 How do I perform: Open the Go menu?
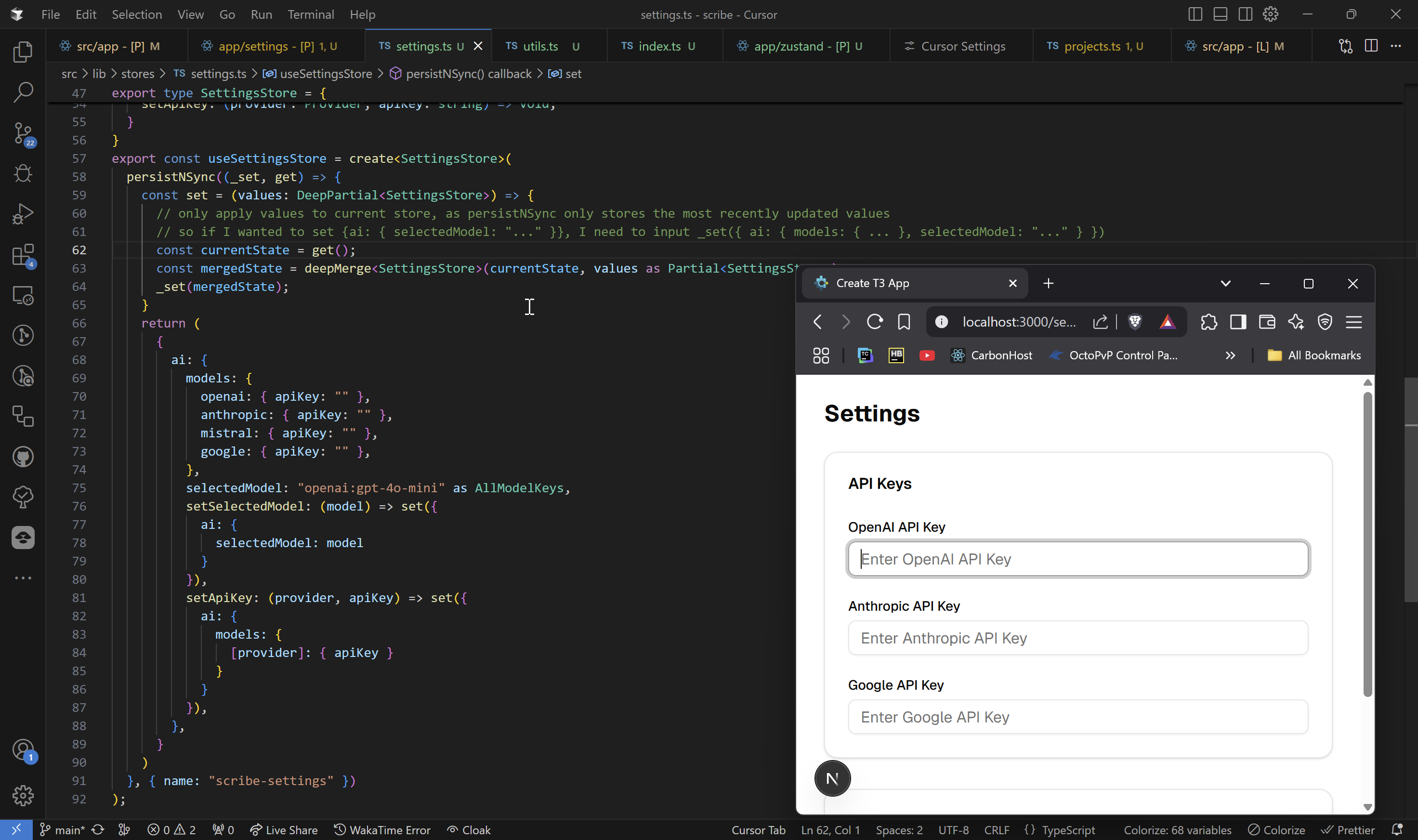[227, 14]
